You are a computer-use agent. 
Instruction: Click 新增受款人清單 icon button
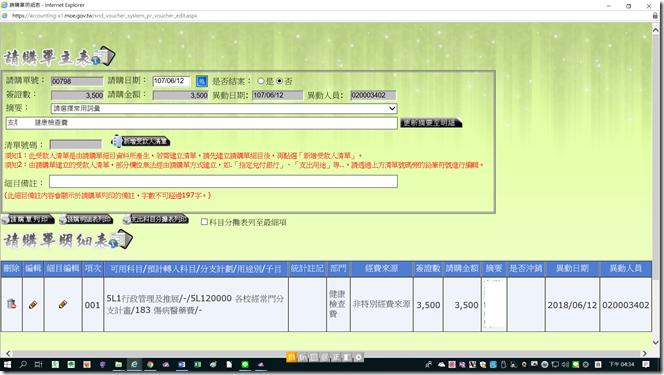(141, 141)
